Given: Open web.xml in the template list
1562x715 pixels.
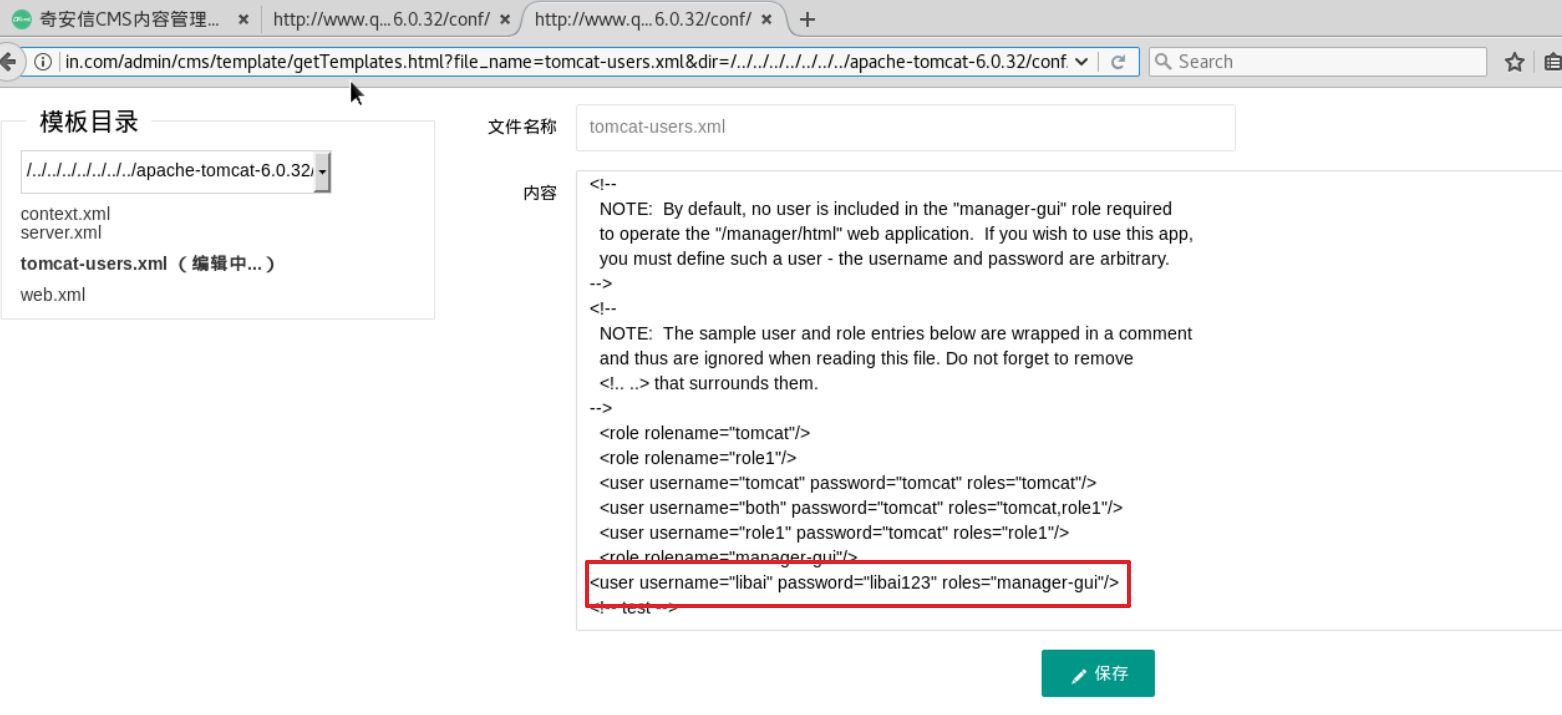Looking at the screenshot, I should click(53, 294).
